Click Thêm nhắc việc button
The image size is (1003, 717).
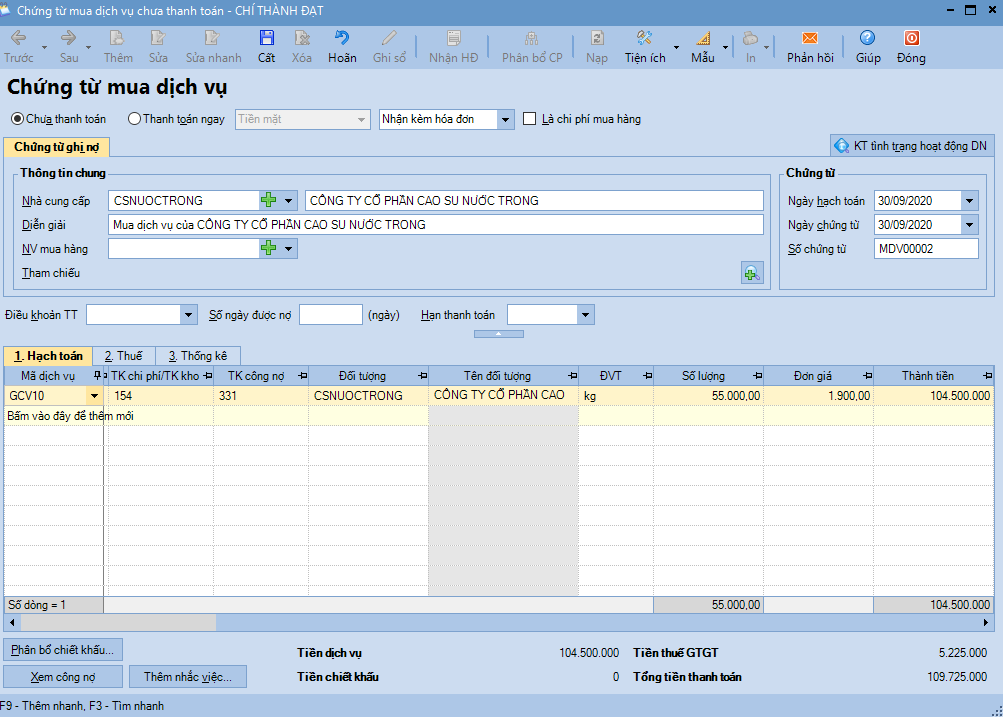[x=188, y=677]
